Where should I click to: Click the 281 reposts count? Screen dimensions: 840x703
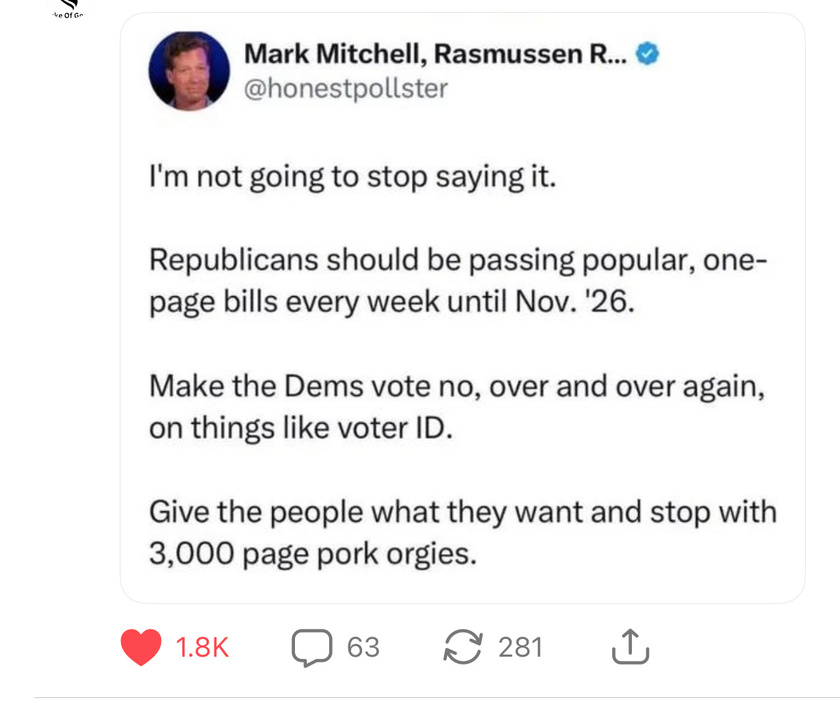coord(520,648)
